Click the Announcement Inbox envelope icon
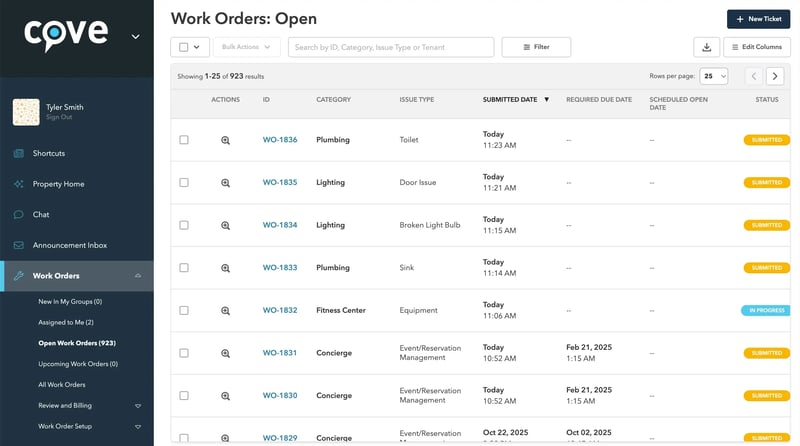Image resolution: width=800 pixels, height=446 pixels. click(x=18, y=245)
